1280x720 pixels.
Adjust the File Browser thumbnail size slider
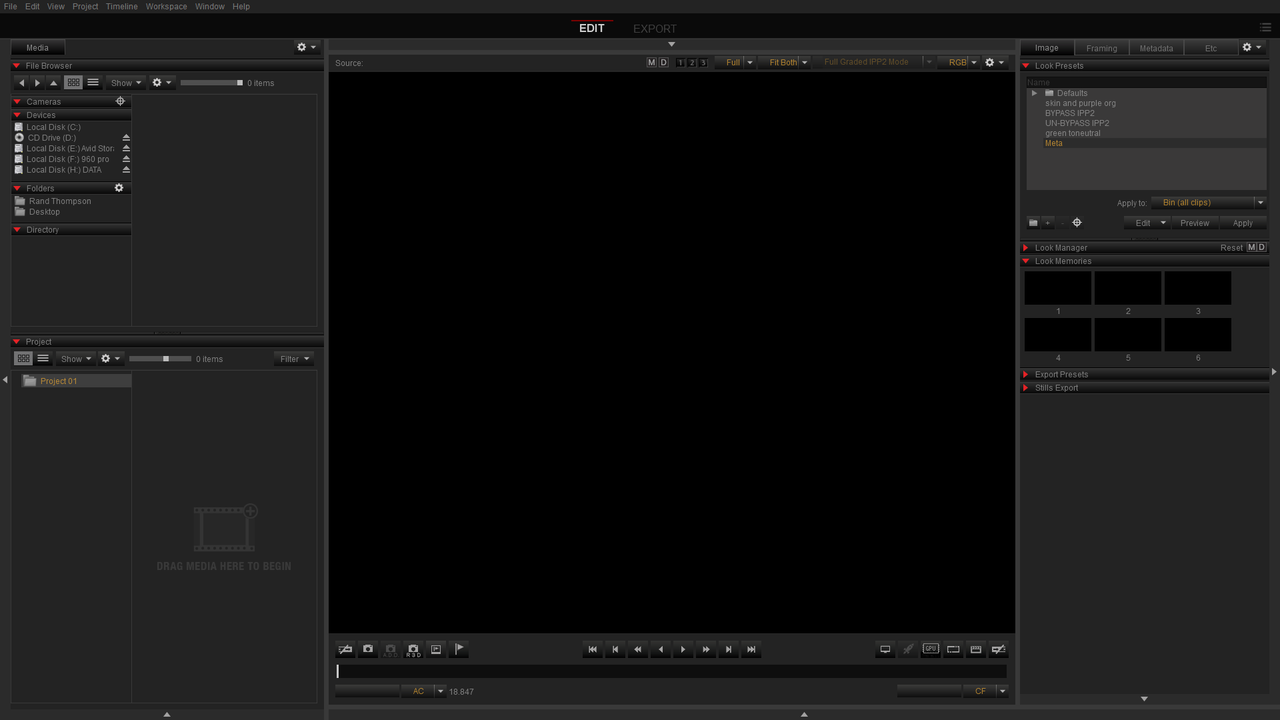211,83
